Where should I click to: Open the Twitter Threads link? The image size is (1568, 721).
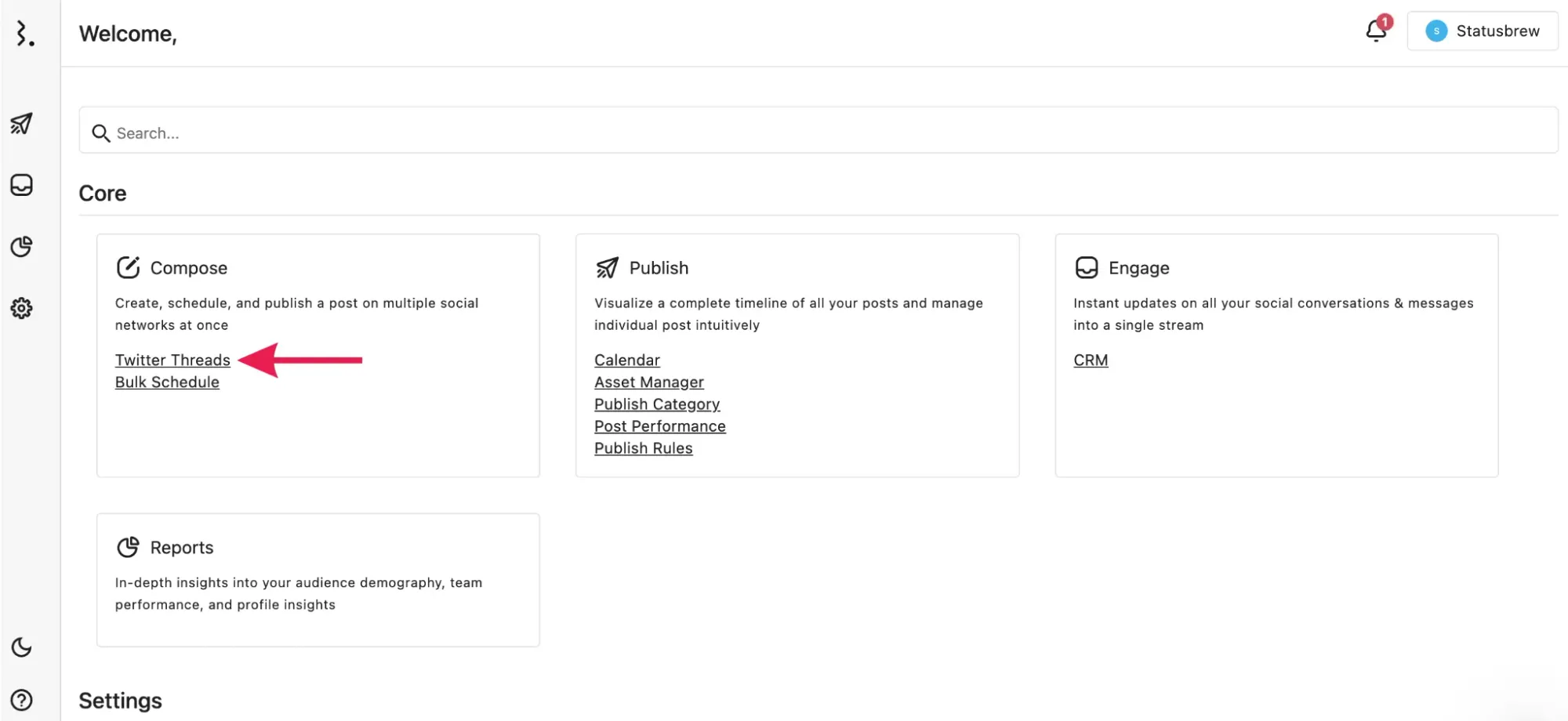172,360
